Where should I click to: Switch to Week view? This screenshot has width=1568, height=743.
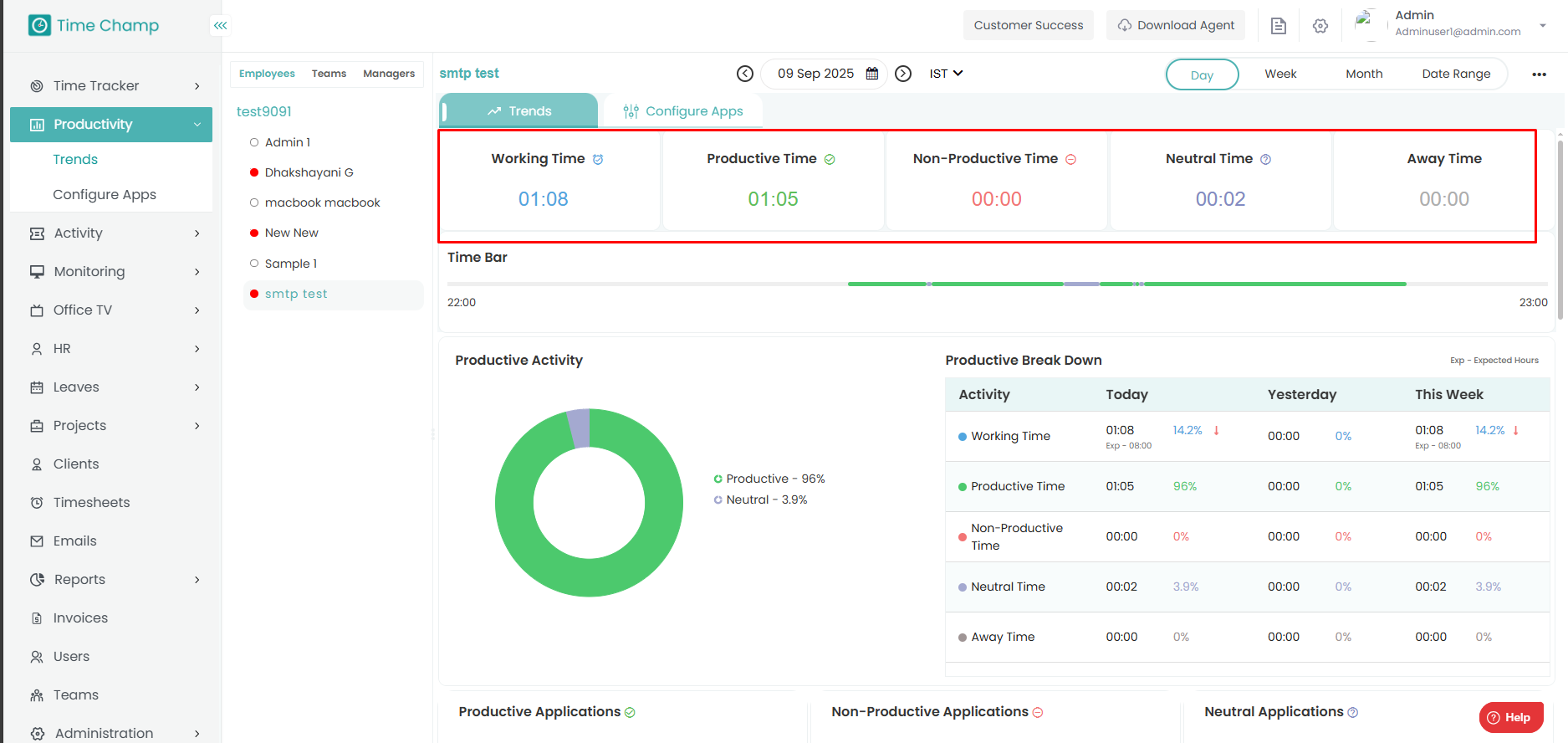pyautogui.click(x=1280, y=74)
